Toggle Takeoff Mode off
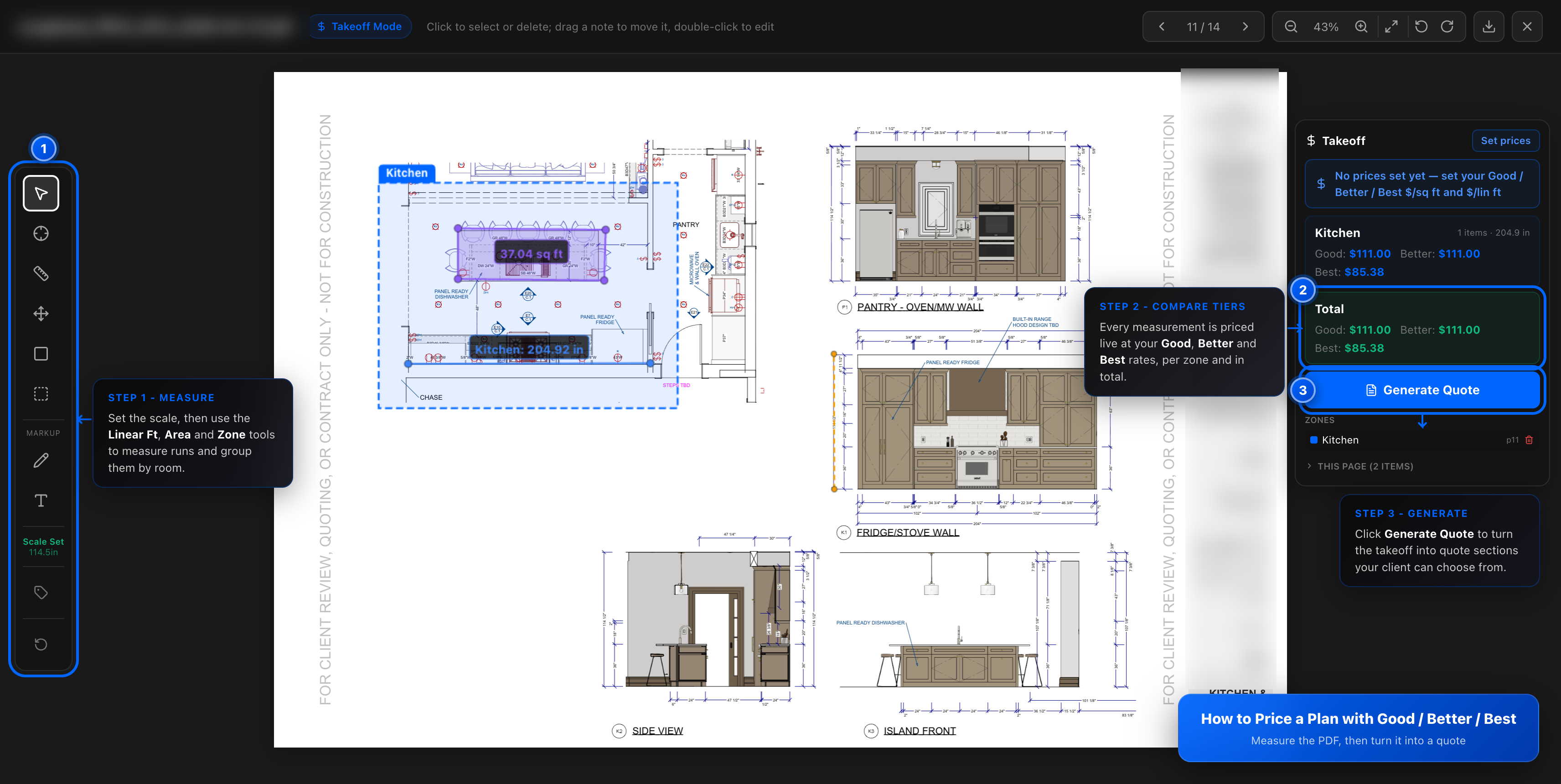Image resolution: width=1561 pixels, height=784 pixels. tap(360, 26)
